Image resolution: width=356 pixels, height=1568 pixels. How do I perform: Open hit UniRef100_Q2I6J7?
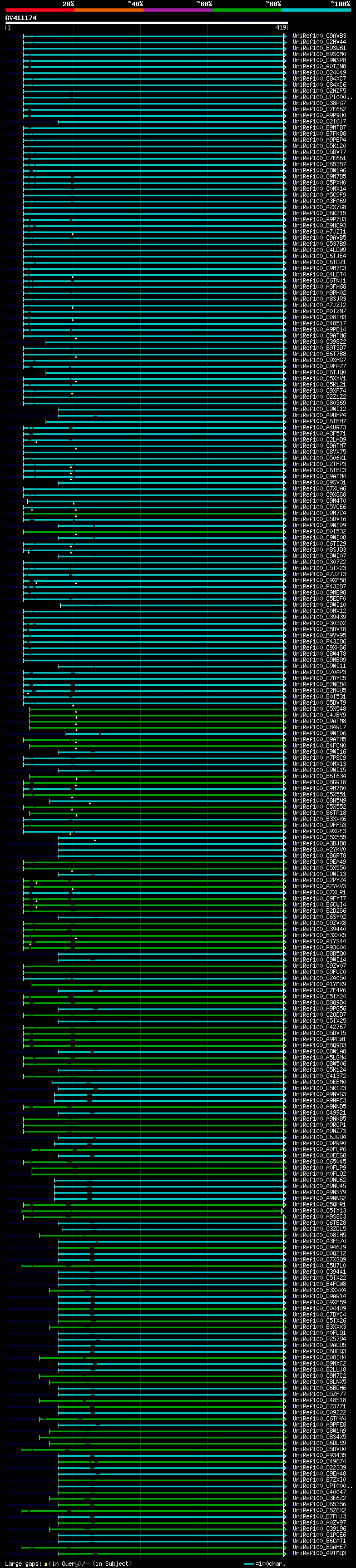(x=319, y=122)
